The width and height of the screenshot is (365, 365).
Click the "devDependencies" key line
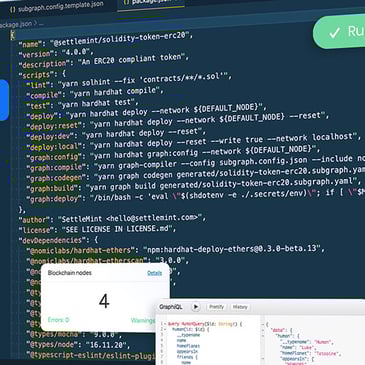pos(58,240)
